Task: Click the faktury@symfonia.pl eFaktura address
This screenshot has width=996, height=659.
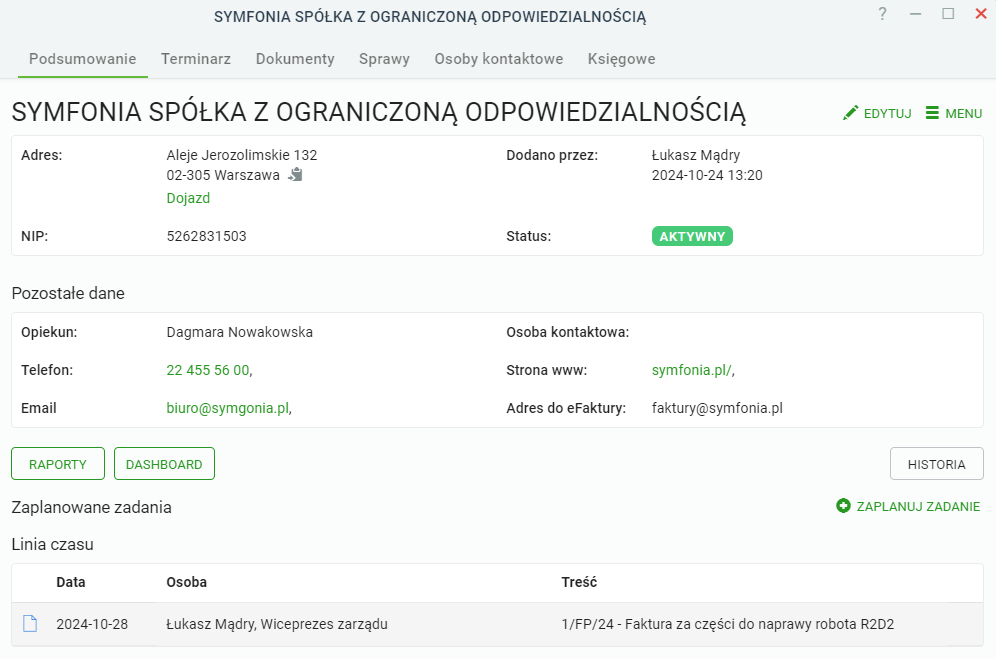Action: [717, 409]
